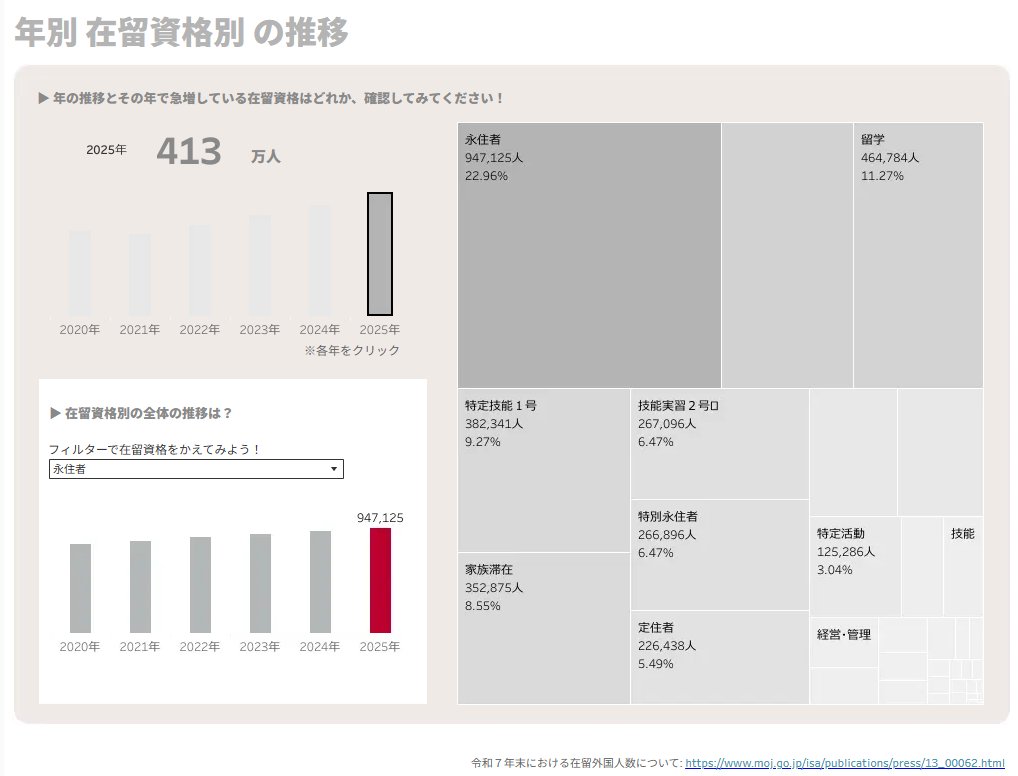The height and width of the screenshot is (776, 1018).
Task: Select the 2021年 bar in the total chart
Action: click(x=140, y=275)
